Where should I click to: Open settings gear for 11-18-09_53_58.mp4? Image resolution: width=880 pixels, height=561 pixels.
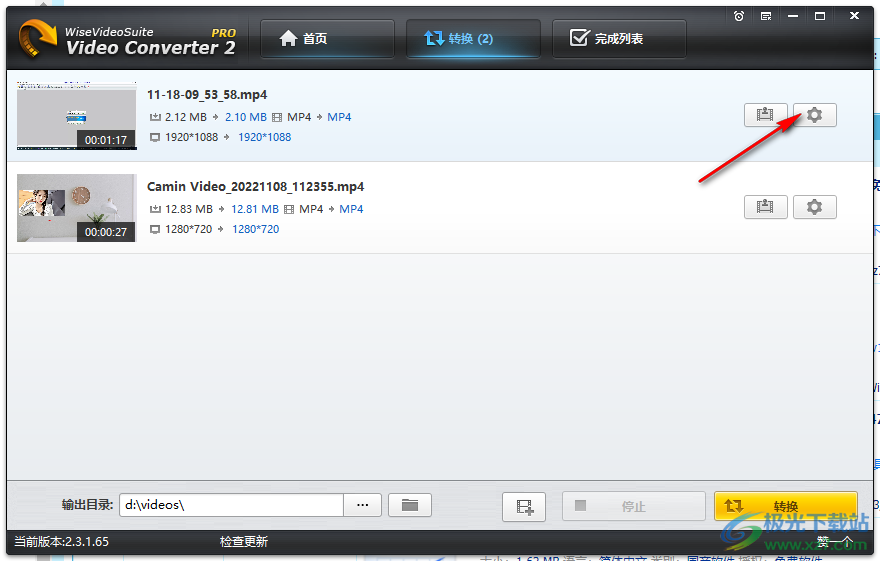point(814,115)
